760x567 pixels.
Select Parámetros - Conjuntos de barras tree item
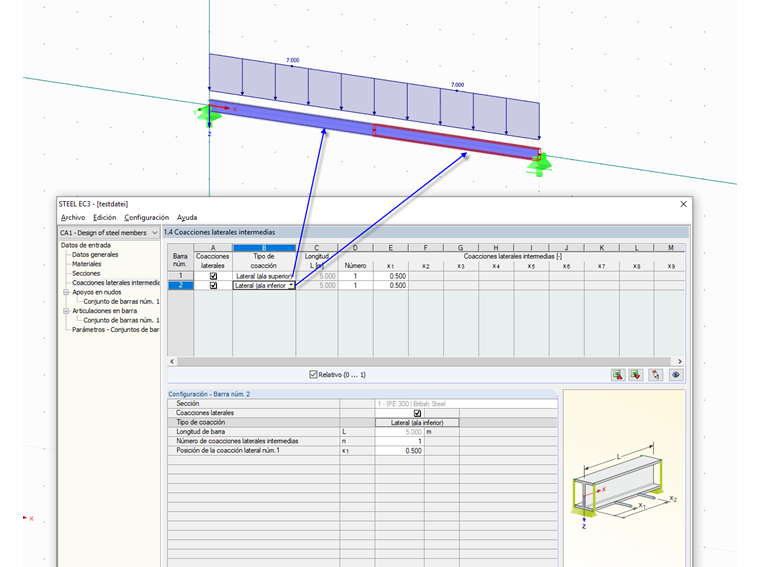pos(115,330)
